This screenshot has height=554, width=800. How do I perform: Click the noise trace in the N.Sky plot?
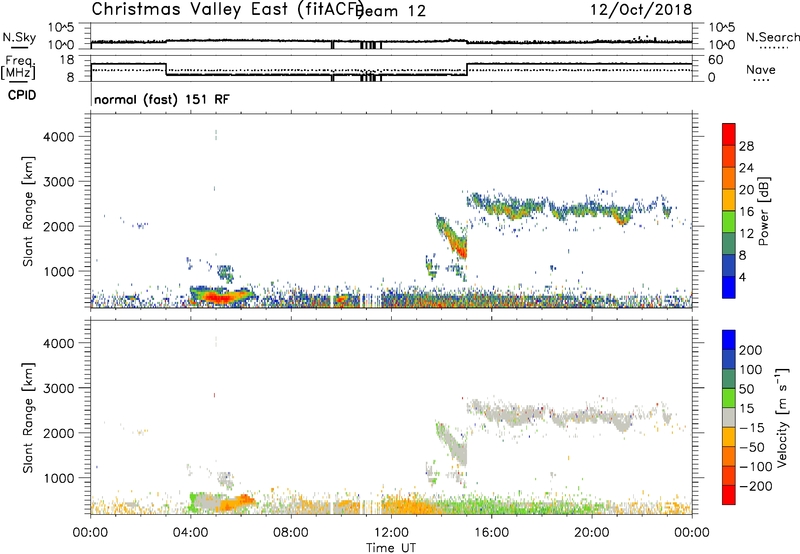[x=391, y=41]
